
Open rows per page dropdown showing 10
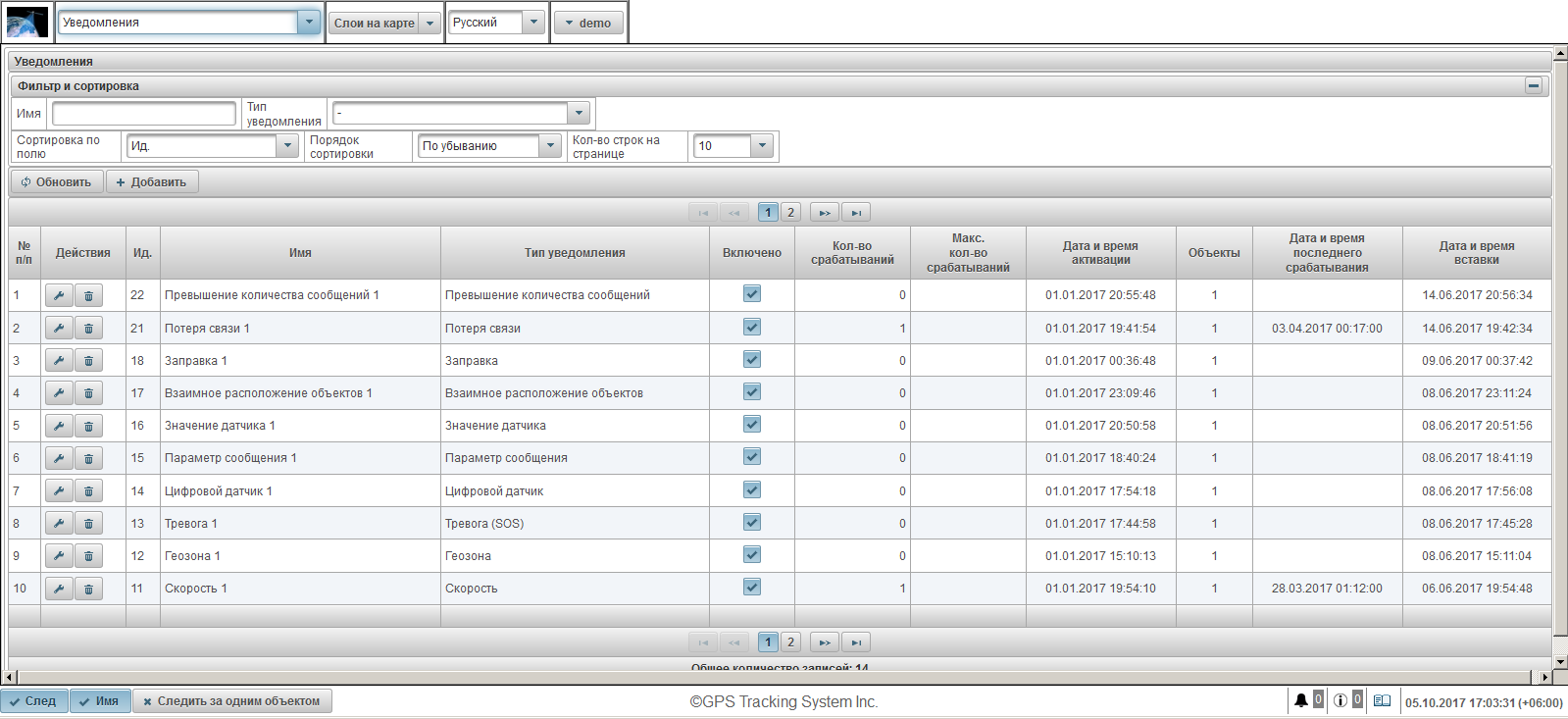click(x=763, y=146)
